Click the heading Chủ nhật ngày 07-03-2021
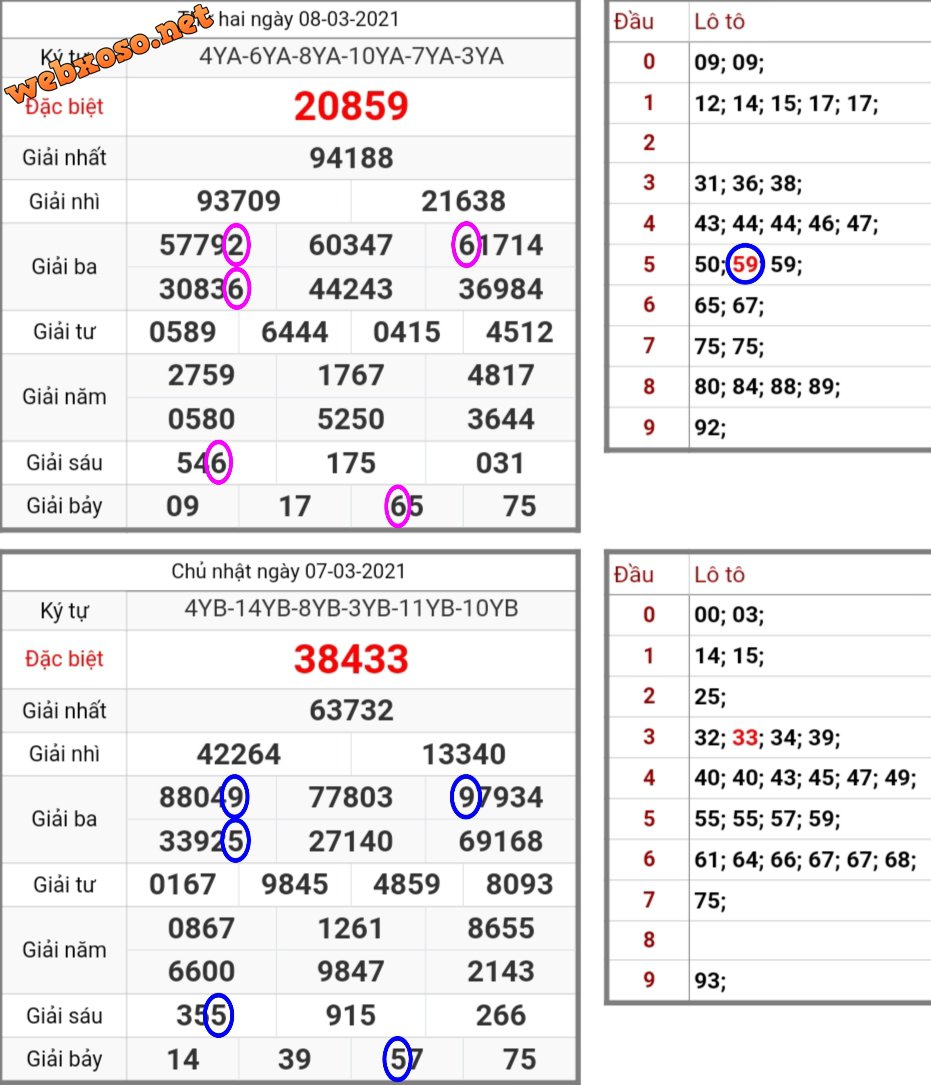The image size is (931, 1085). pos(289,572)
